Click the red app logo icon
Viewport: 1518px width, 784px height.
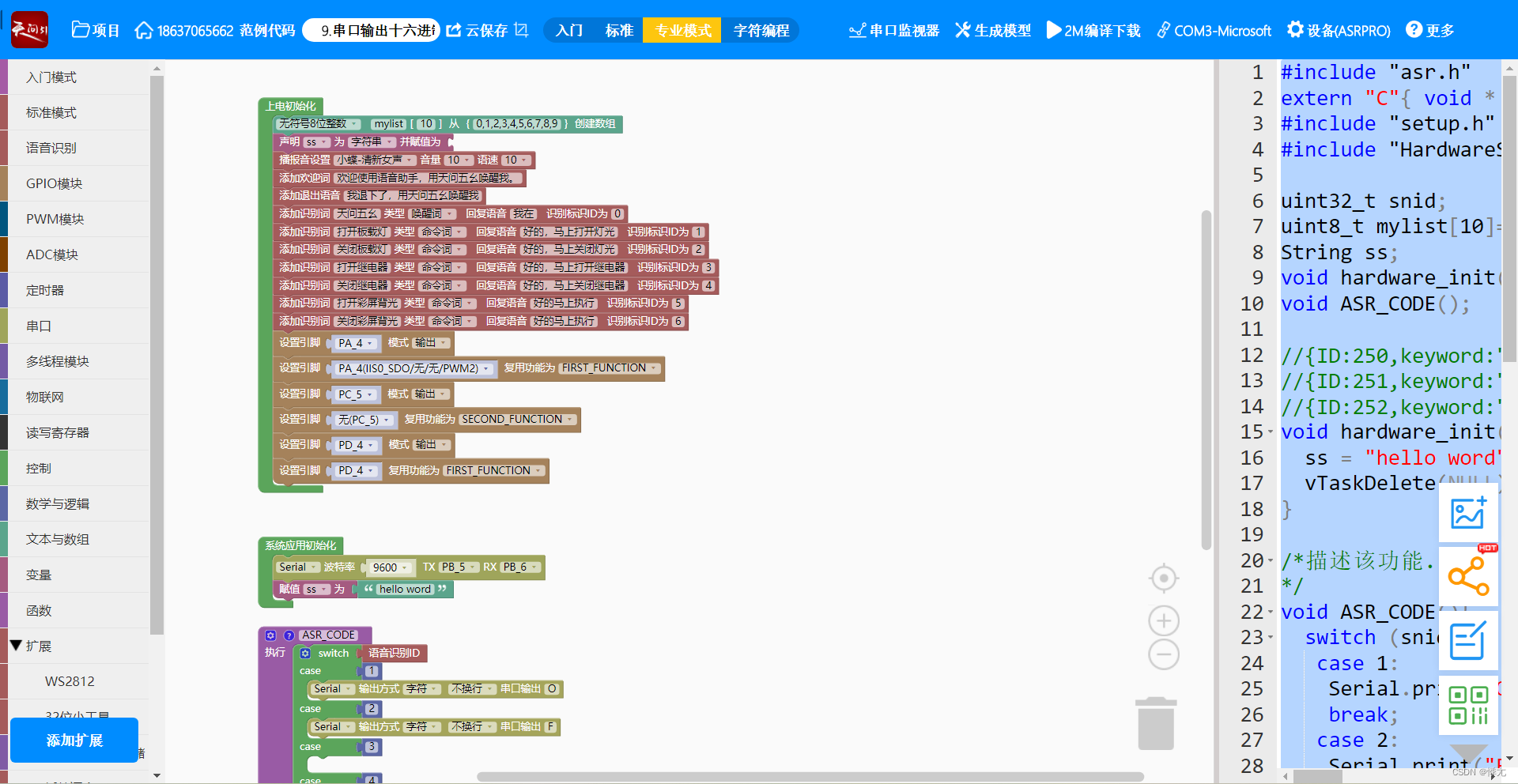tap(29, 30)
